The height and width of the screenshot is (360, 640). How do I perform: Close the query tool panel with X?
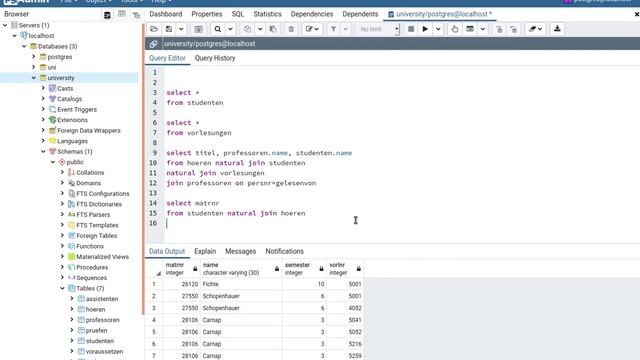click(x=636, y=14)
